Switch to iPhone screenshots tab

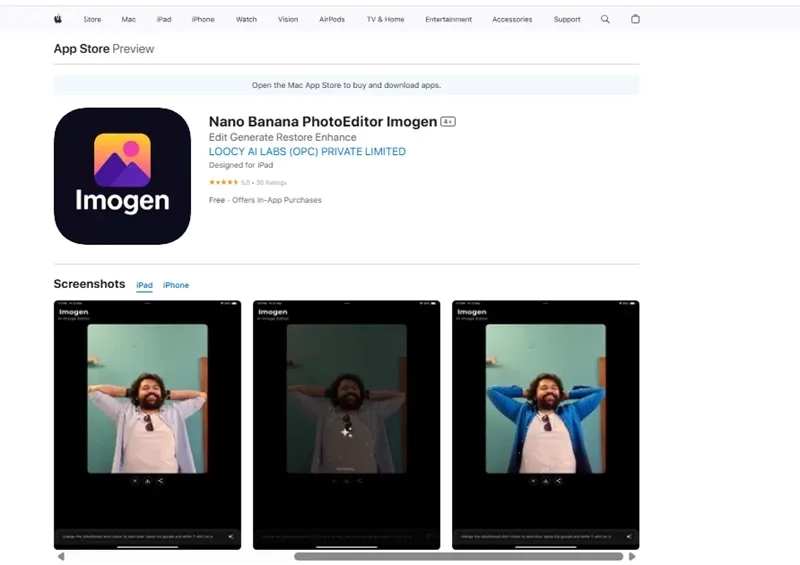pyautogui.click(x=176, y=285)
